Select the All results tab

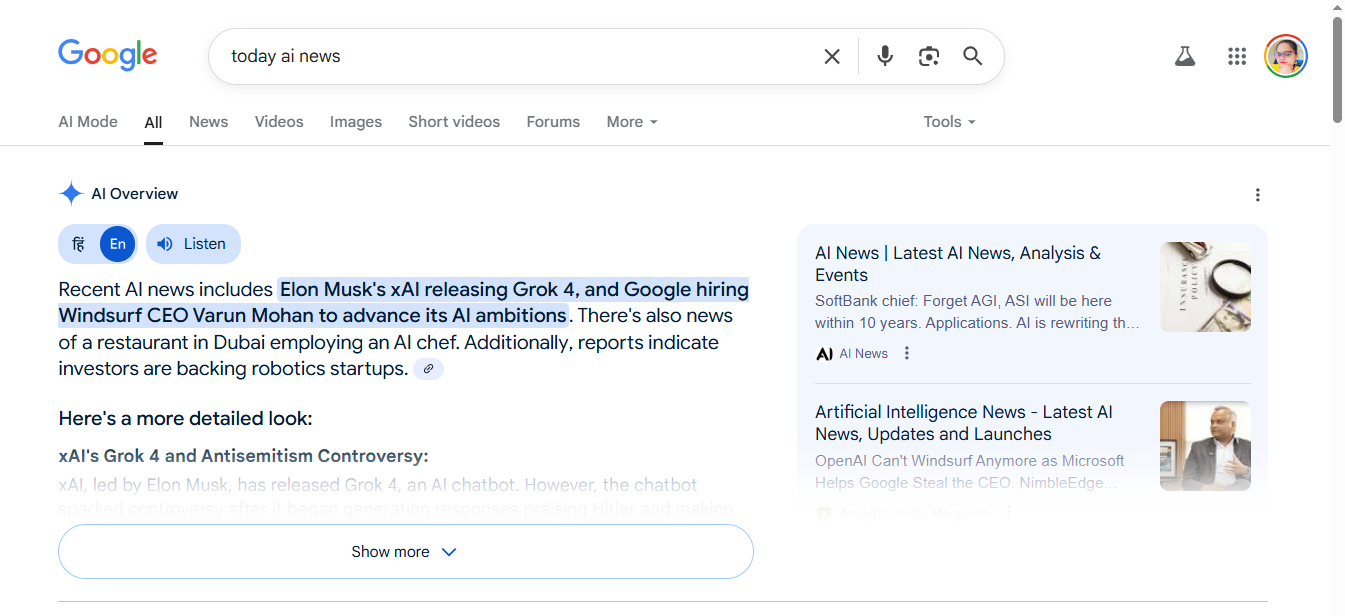[x=153, y=123]
